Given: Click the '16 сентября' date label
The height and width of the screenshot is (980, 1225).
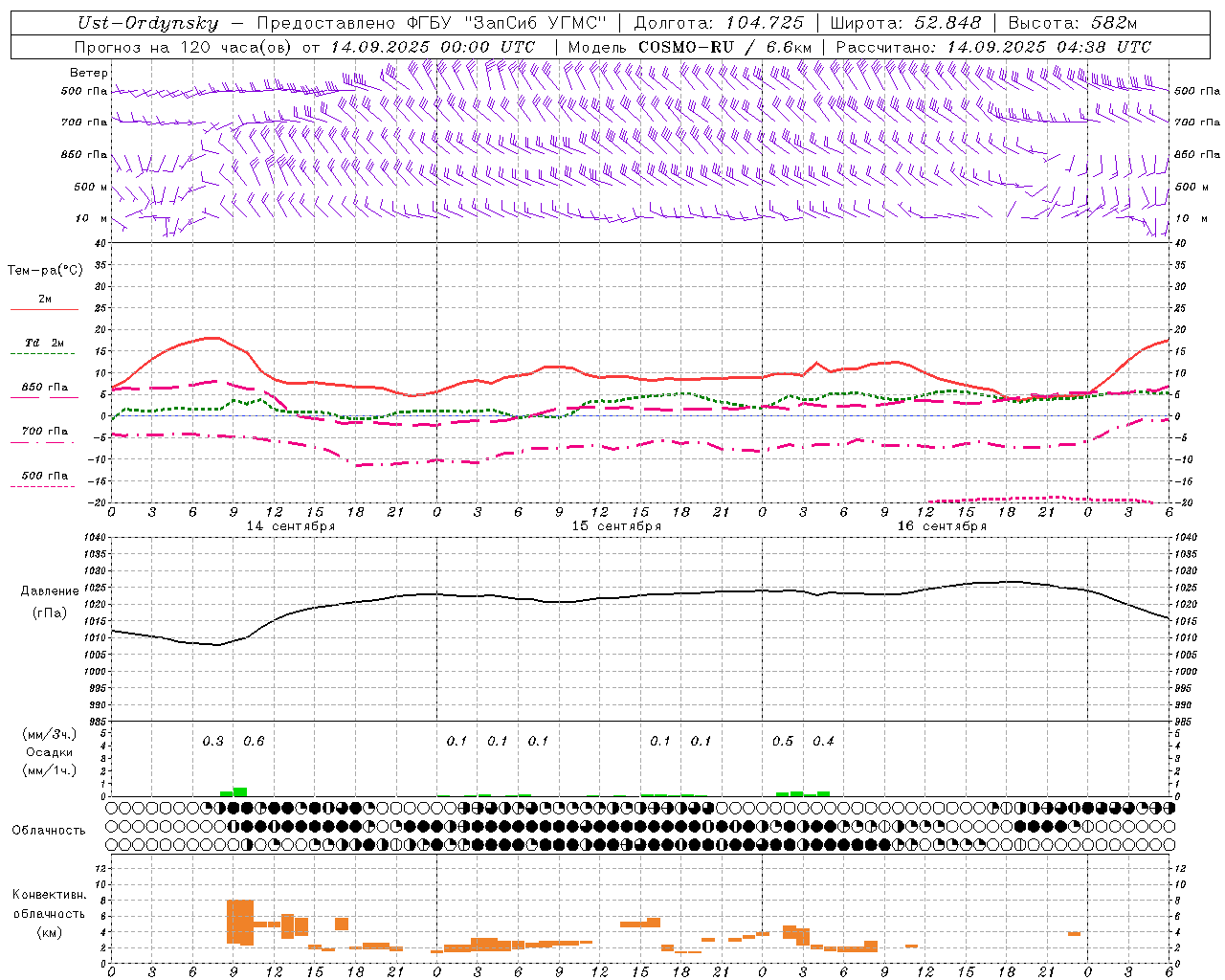Looking at the screenshot, I should tap(942, 526).
